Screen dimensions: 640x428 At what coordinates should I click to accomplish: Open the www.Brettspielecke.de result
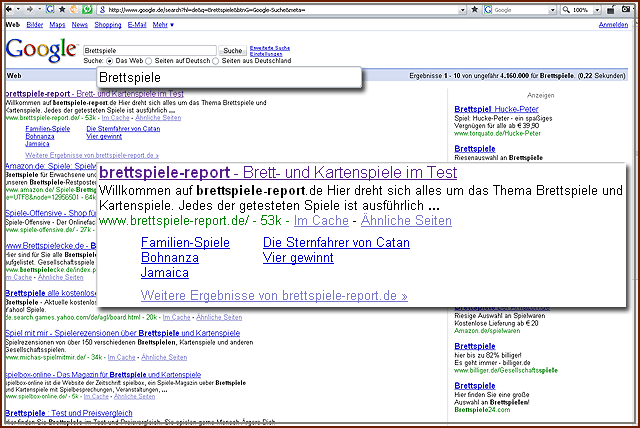point(51,246)
